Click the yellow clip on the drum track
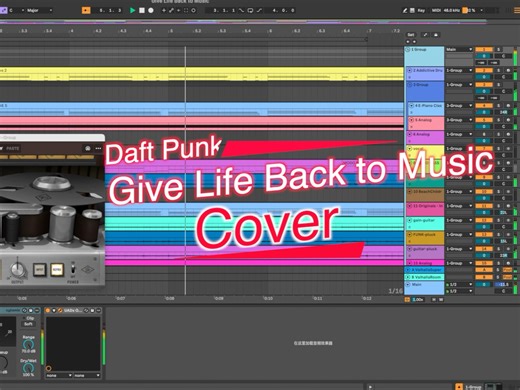Image resolution: width=520 pixels, height=390 pixels. tap(202, 74)
